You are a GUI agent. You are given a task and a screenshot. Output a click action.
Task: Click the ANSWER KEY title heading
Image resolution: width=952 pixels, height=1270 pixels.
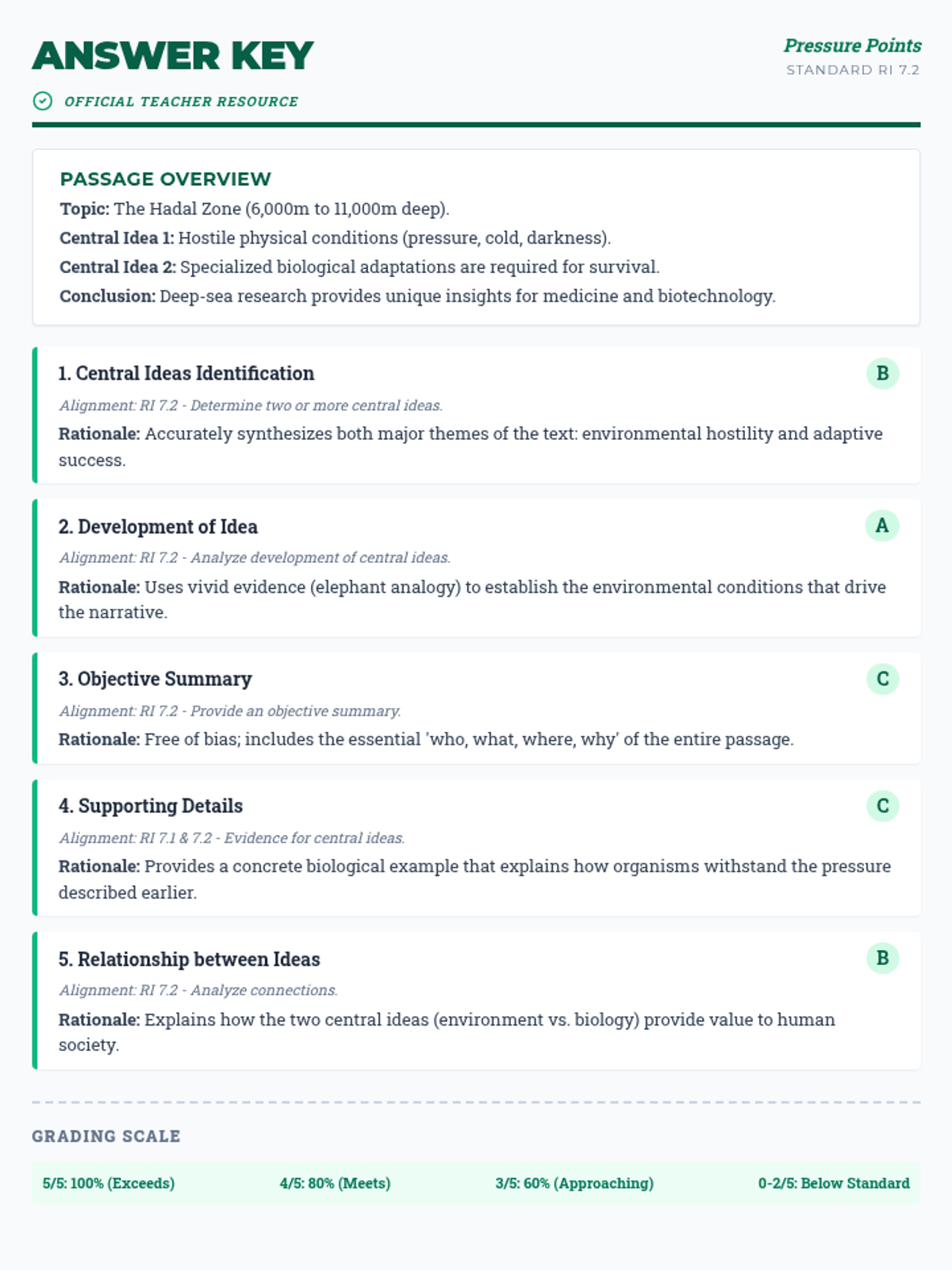pyautogui.click(x=173, y=56)
